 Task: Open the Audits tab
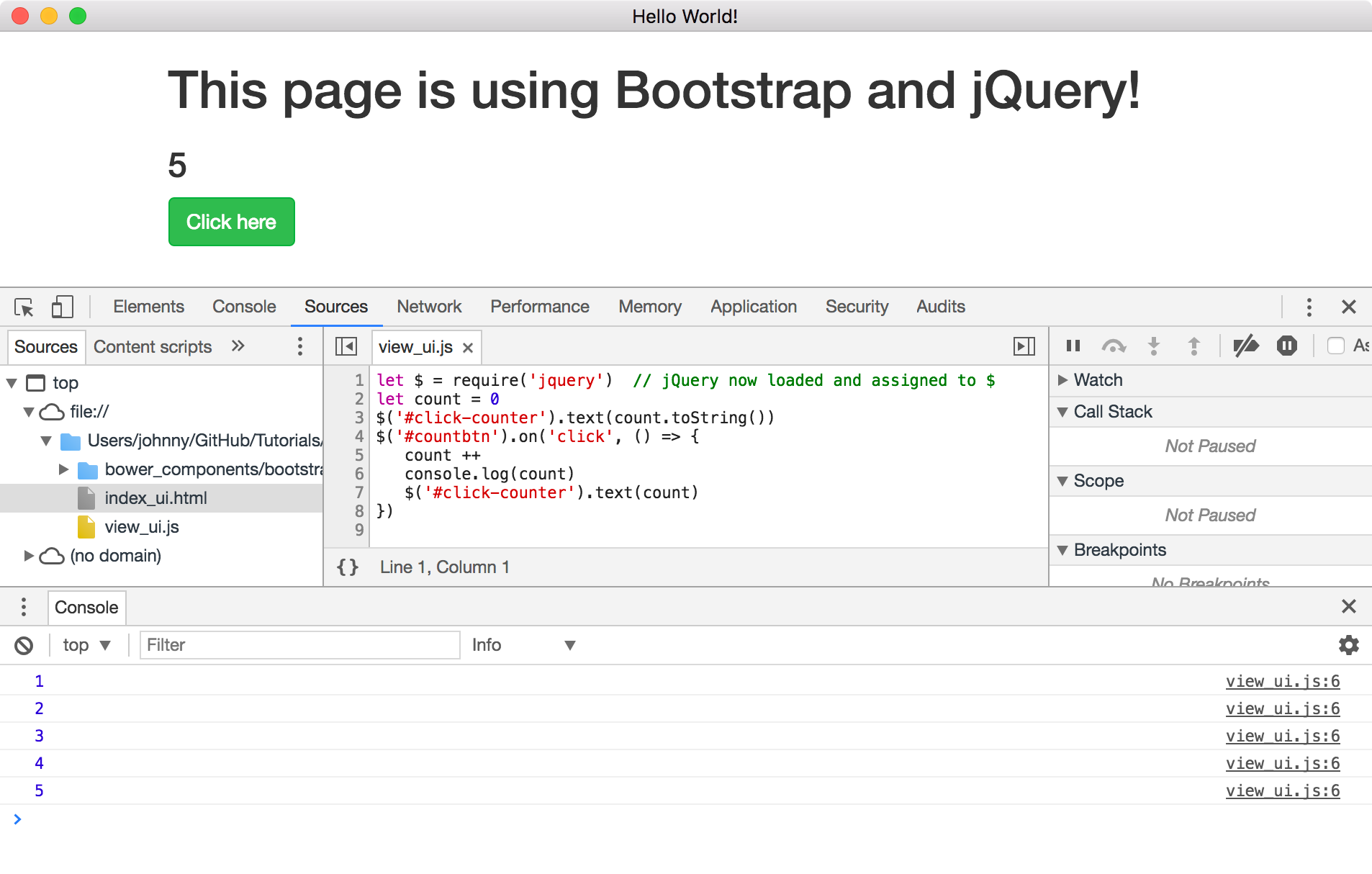coord(941,307)
